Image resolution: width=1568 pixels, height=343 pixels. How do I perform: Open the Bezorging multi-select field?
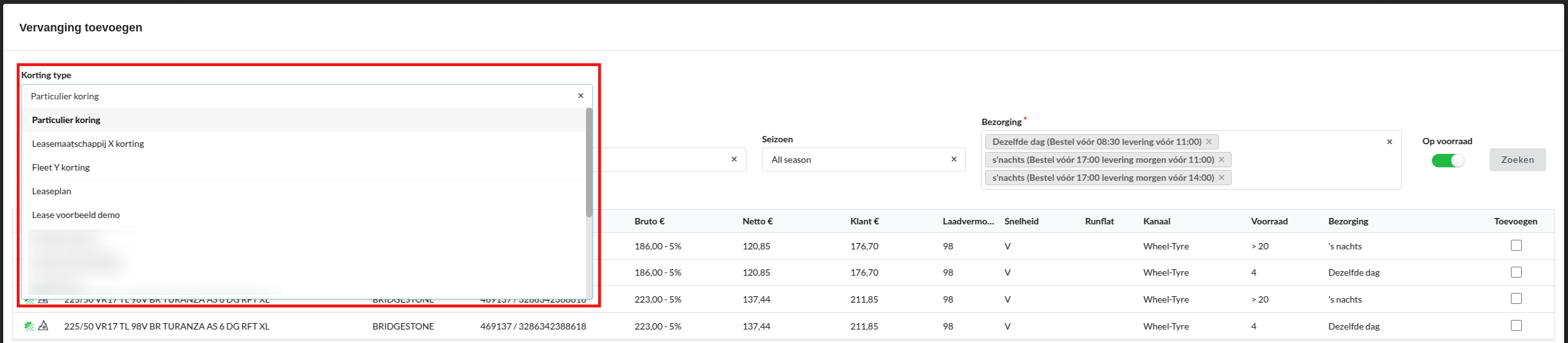1309,160
